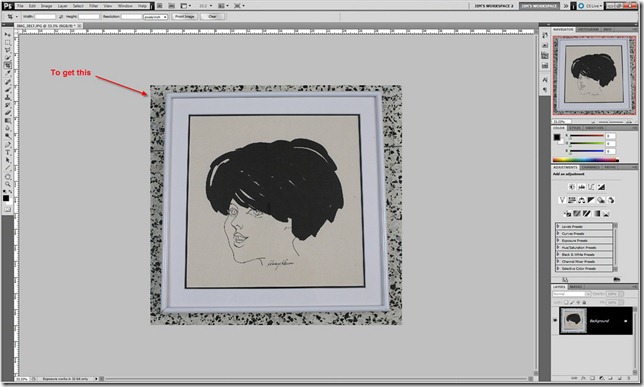Select the History Brush tool

pos(7,105)
